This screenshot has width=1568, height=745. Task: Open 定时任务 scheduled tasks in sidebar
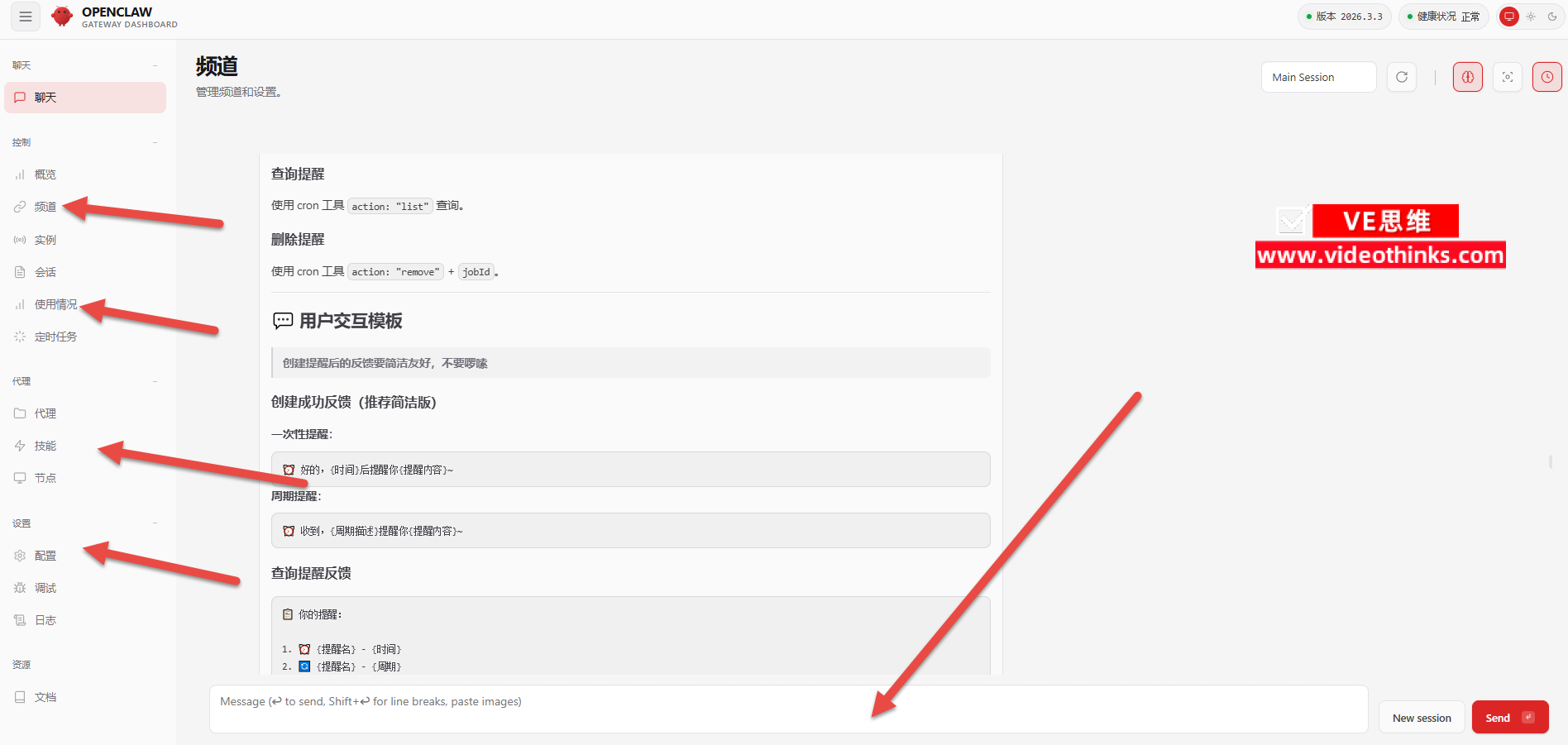[x=55, y=337]
